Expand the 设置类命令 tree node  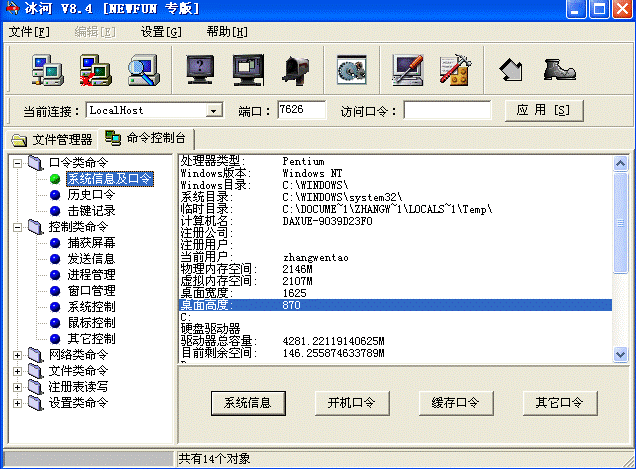17,403
